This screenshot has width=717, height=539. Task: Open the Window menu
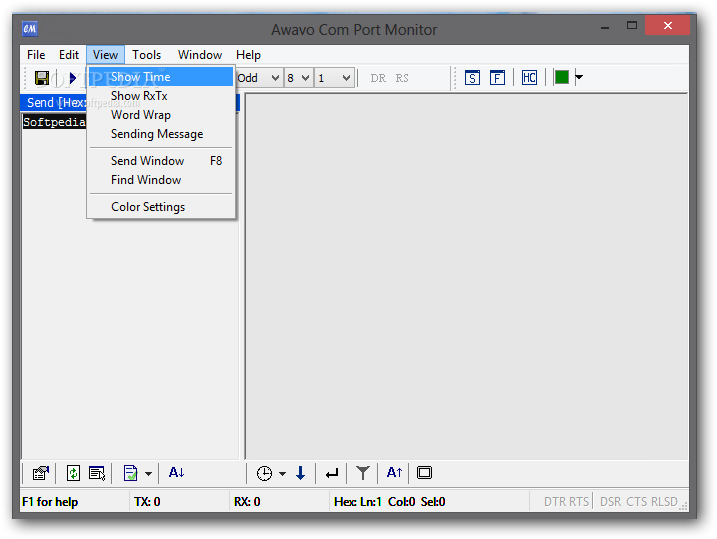tap(200, 55)
